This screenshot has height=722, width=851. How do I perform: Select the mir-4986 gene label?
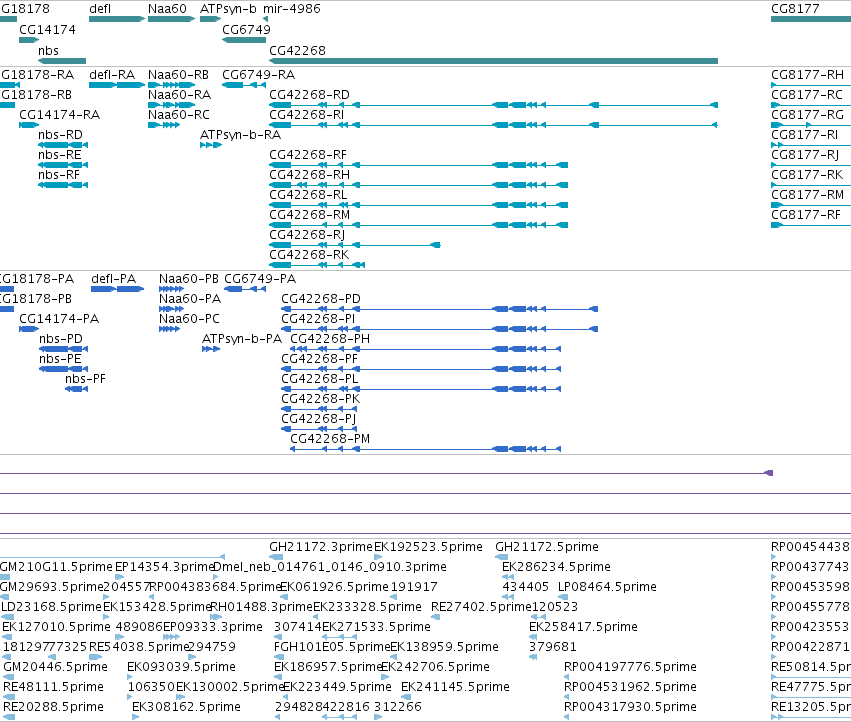click(x=291, y=9)
